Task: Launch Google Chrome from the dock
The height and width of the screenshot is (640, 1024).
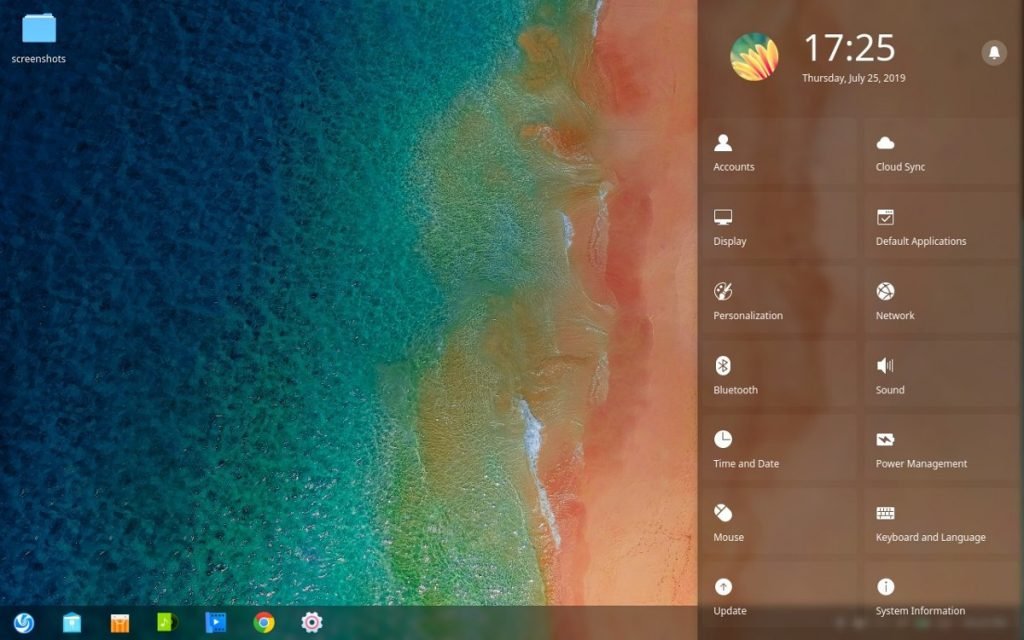Action: (x=264, y=622)
